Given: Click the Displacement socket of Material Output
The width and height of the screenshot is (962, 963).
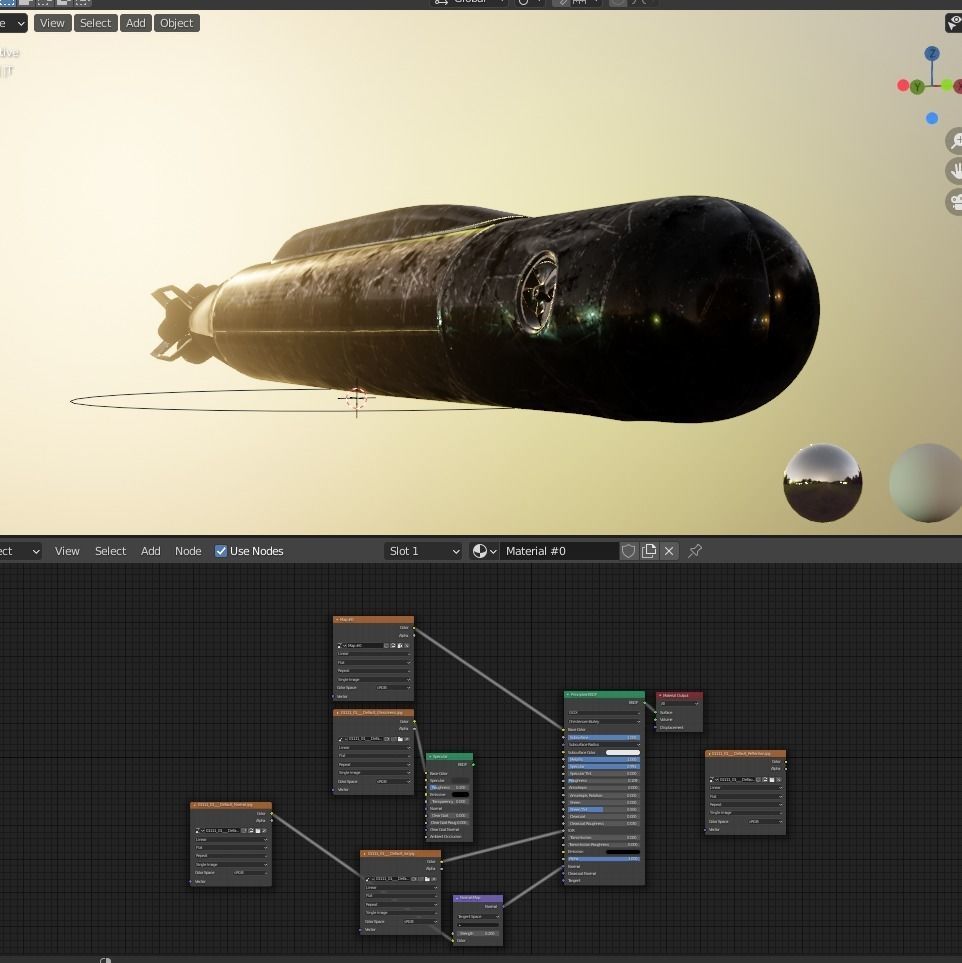Looking at the screenshot, I should pos(655,727).
